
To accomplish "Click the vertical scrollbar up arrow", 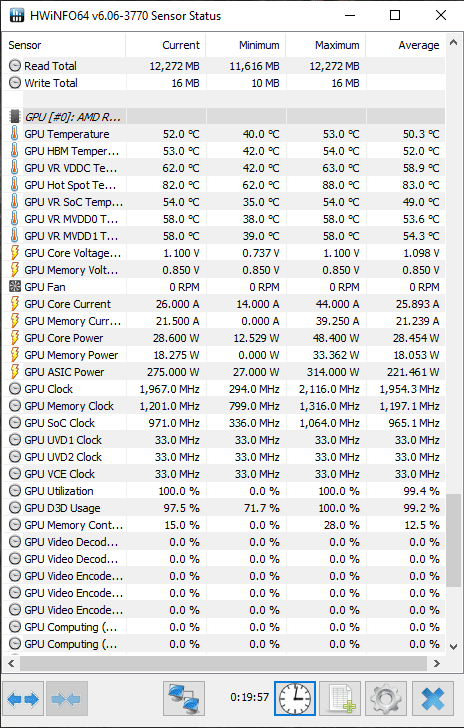I will [x=453, y=43].
